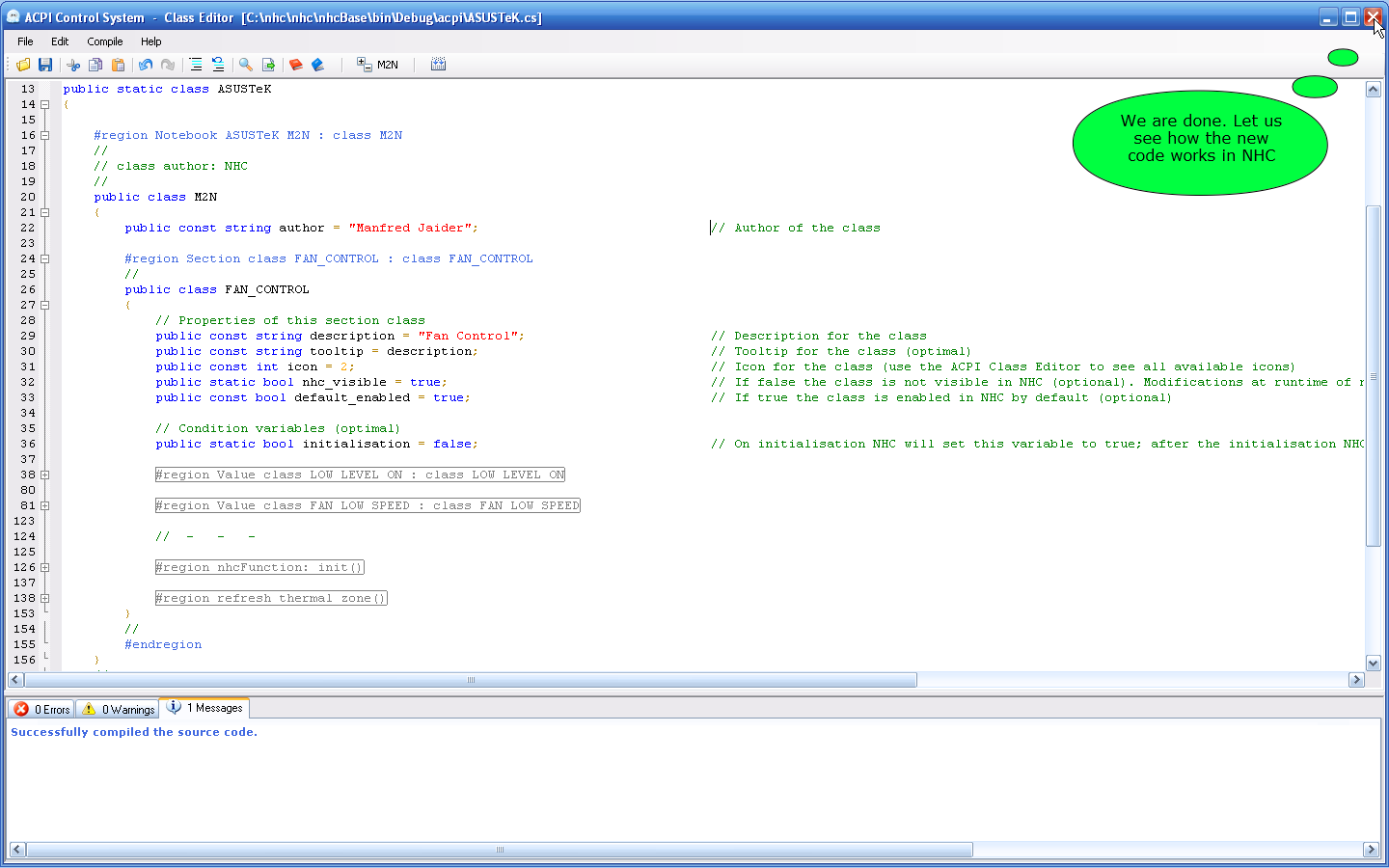Switch to the 0 Errors tab
The image size is (1389, 868).
pos(42,709)
